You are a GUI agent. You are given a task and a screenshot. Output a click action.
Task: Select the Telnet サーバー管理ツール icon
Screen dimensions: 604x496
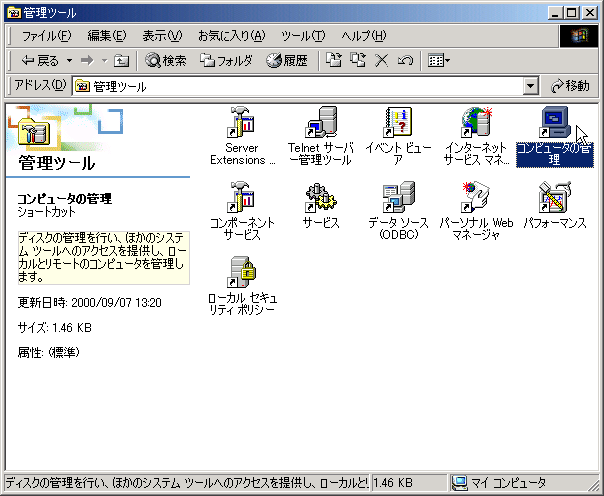pyautogui.click(x=319, y=123)
